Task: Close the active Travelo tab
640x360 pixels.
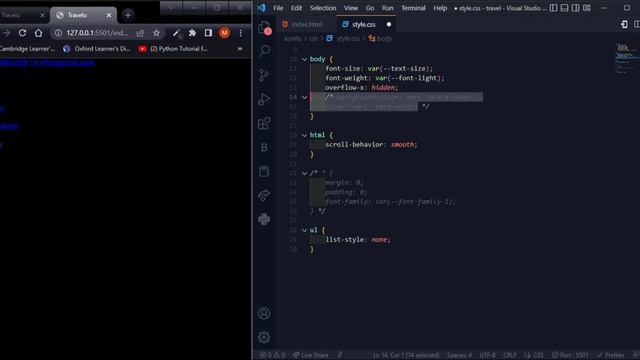Action: coord(109,16)
